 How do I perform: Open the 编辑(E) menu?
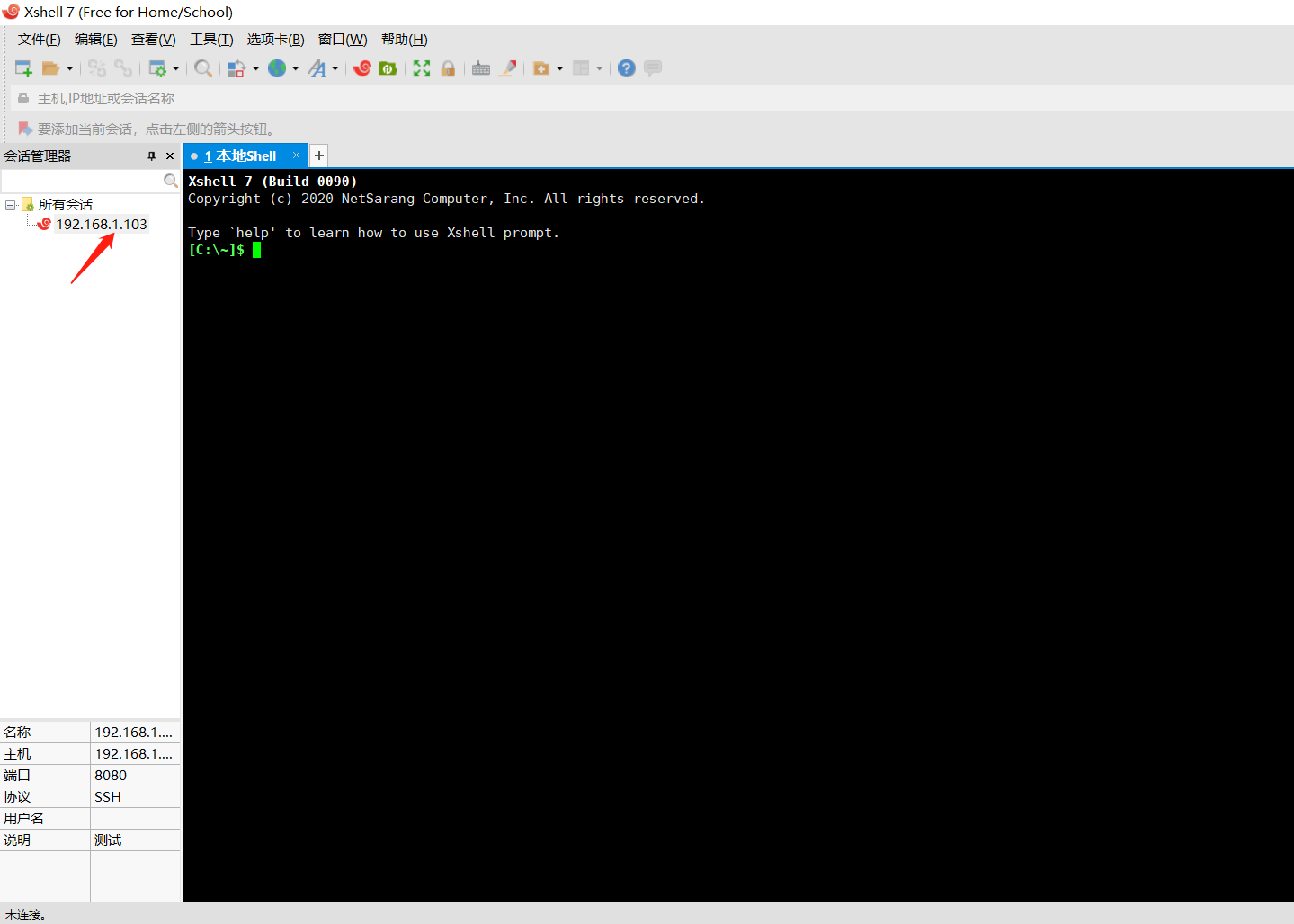(96, 40)
